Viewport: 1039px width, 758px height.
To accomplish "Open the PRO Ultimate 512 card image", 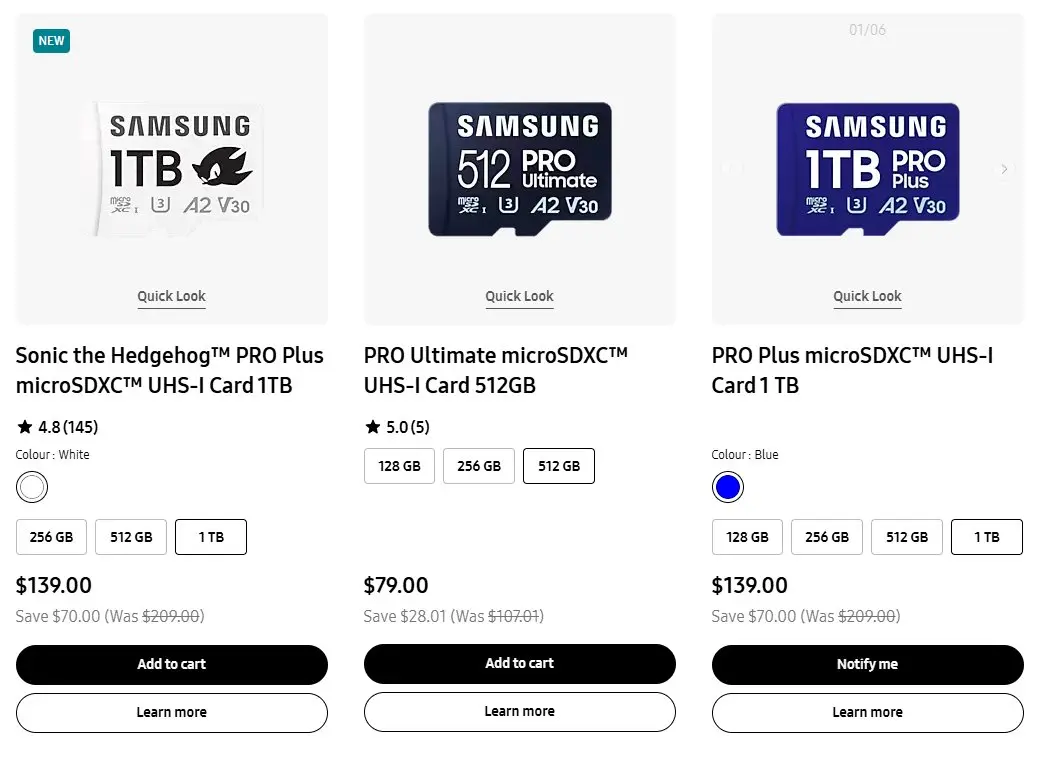I will [520, 169].
